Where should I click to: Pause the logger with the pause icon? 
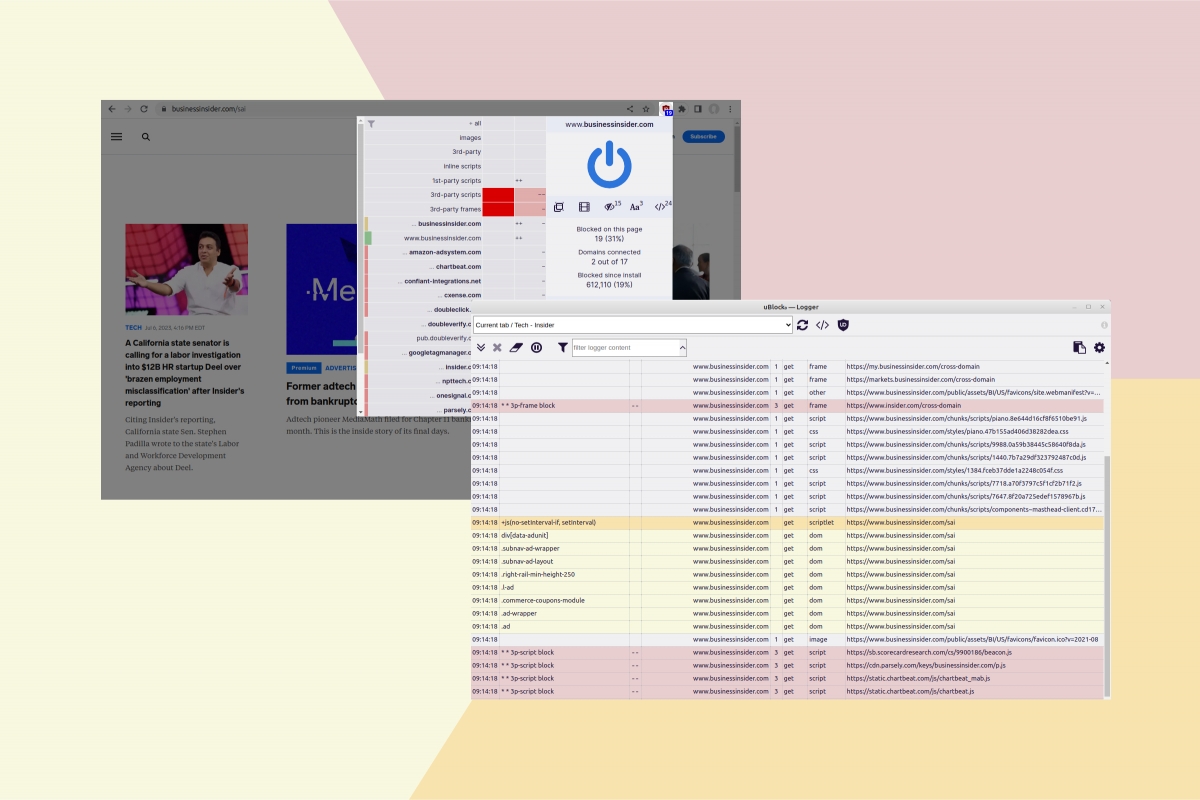tap(536, 348)
